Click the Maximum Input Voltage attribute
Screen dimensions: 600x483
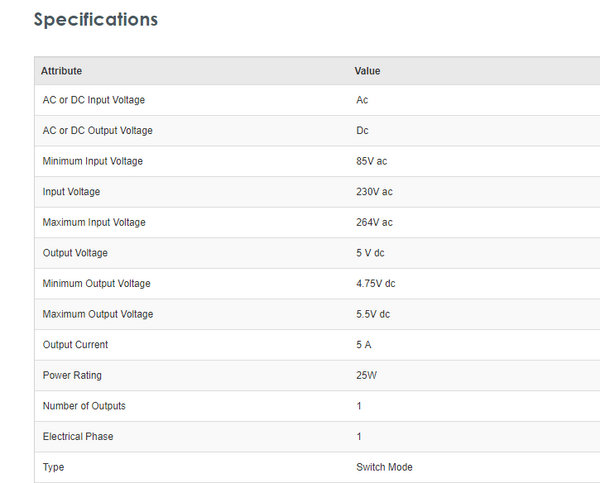(94, 222)
